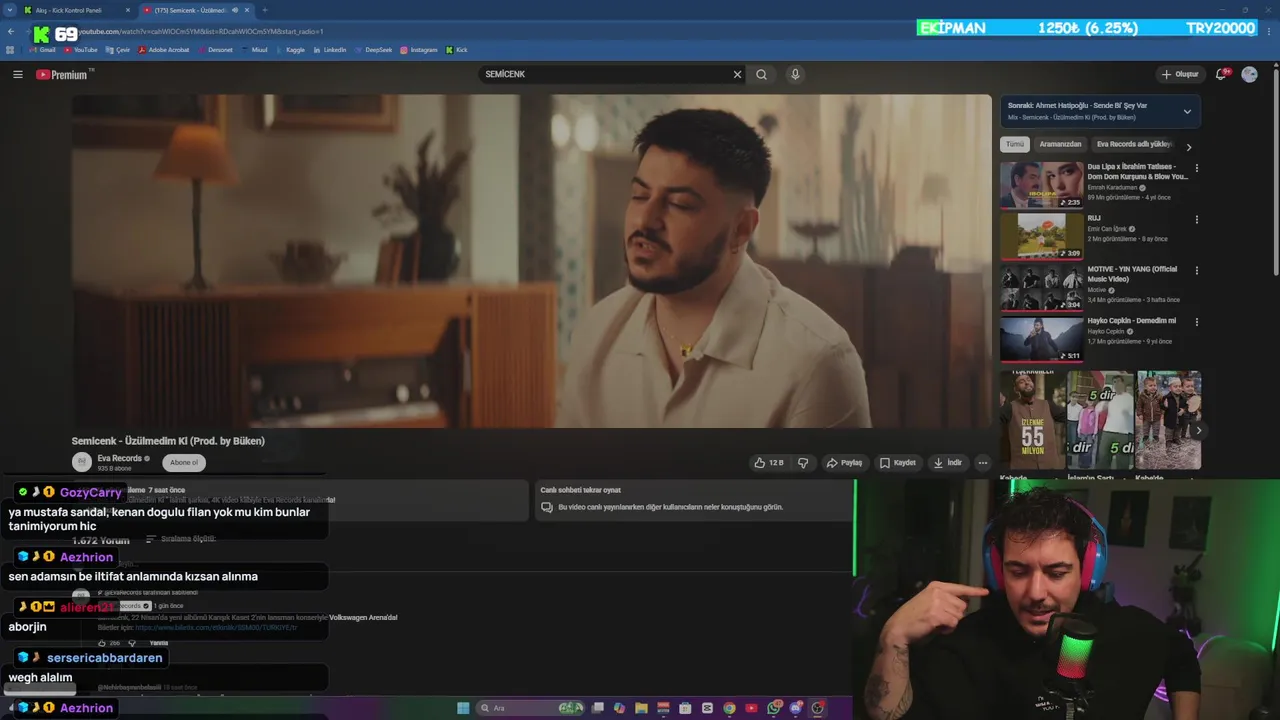The image size is (1280, 720).
Task: Open the account avatar menu
Action: click(x=1249, y=74)
